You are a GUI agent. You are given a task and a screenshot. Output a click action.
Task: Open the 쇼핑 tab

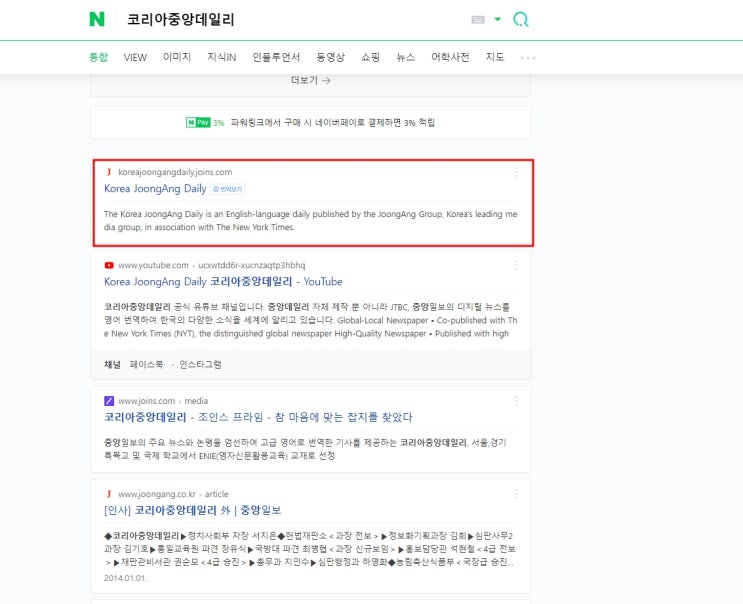[370, 57]
